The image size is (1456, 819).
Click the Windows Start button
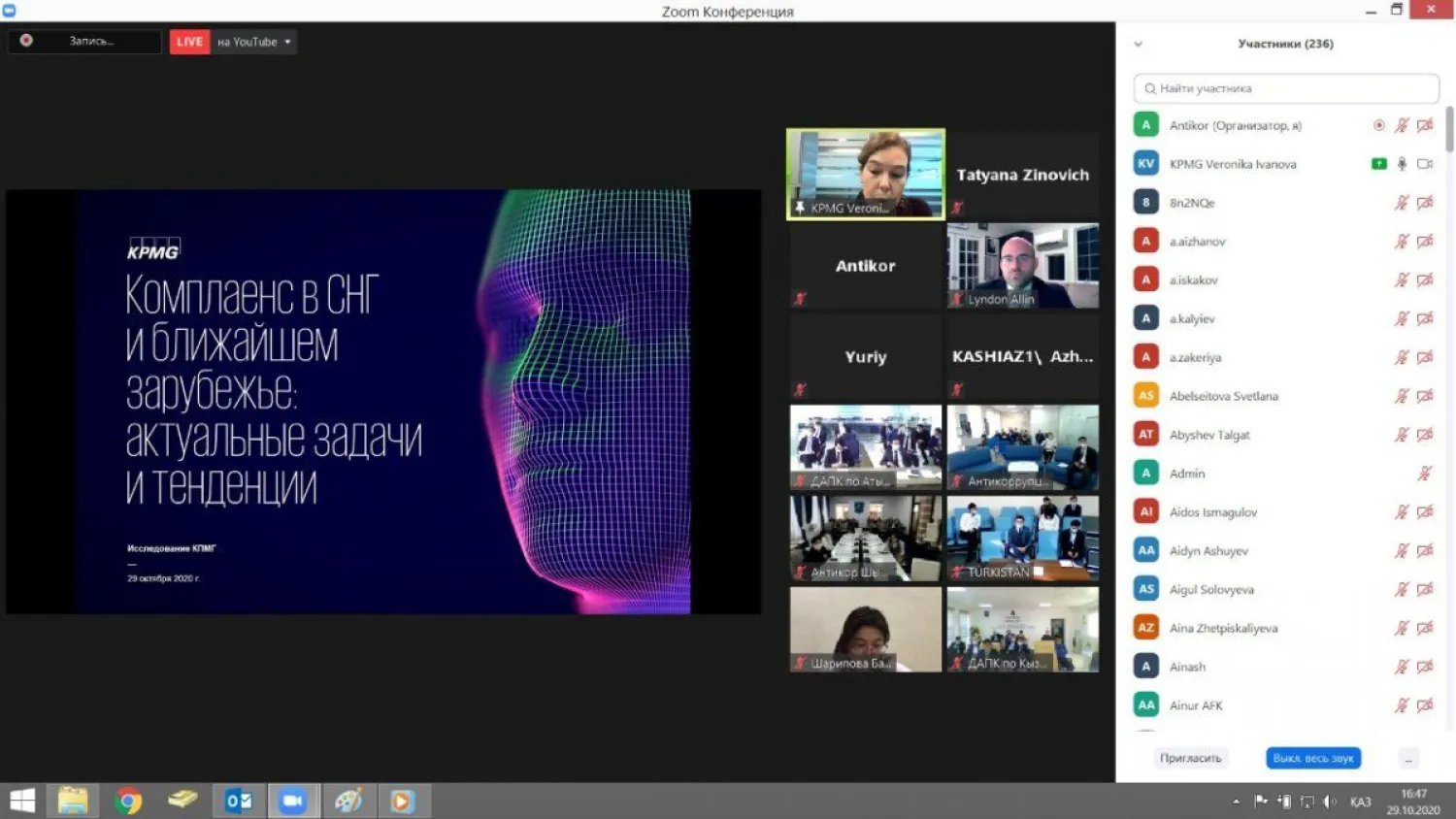(x=21, y=801)
